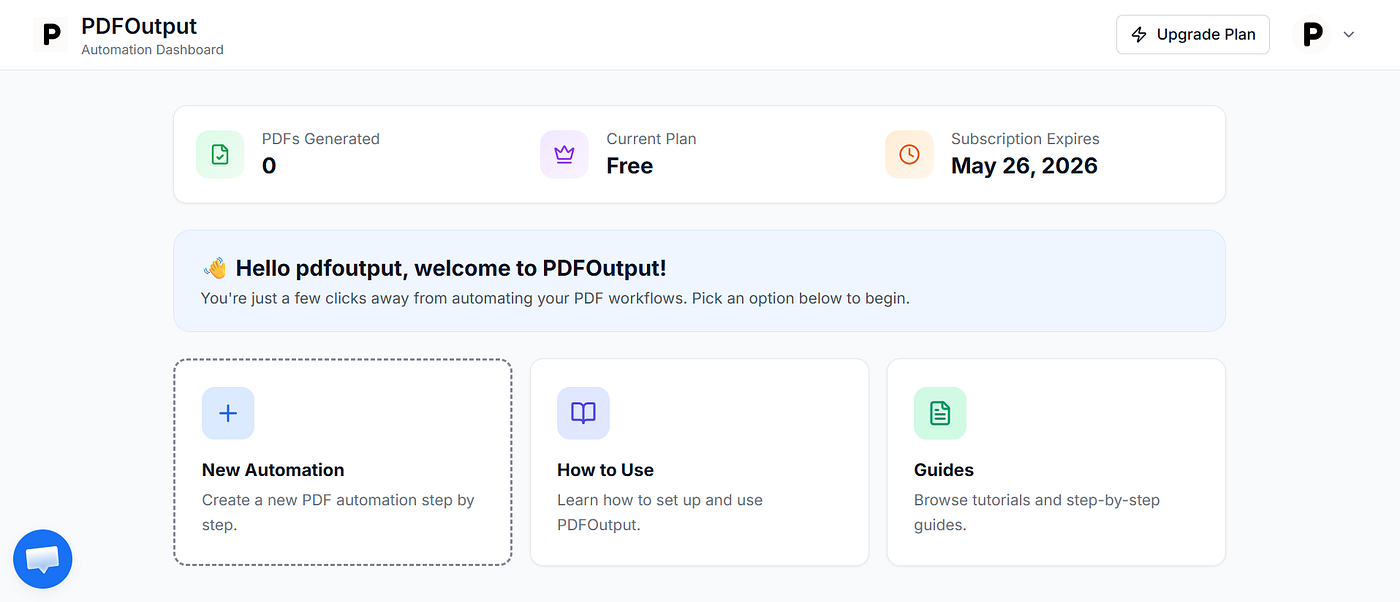Click the green document Guides icon
Image resolution: width=1400 pixels, height=602 pixels.
tap(940, 413)
